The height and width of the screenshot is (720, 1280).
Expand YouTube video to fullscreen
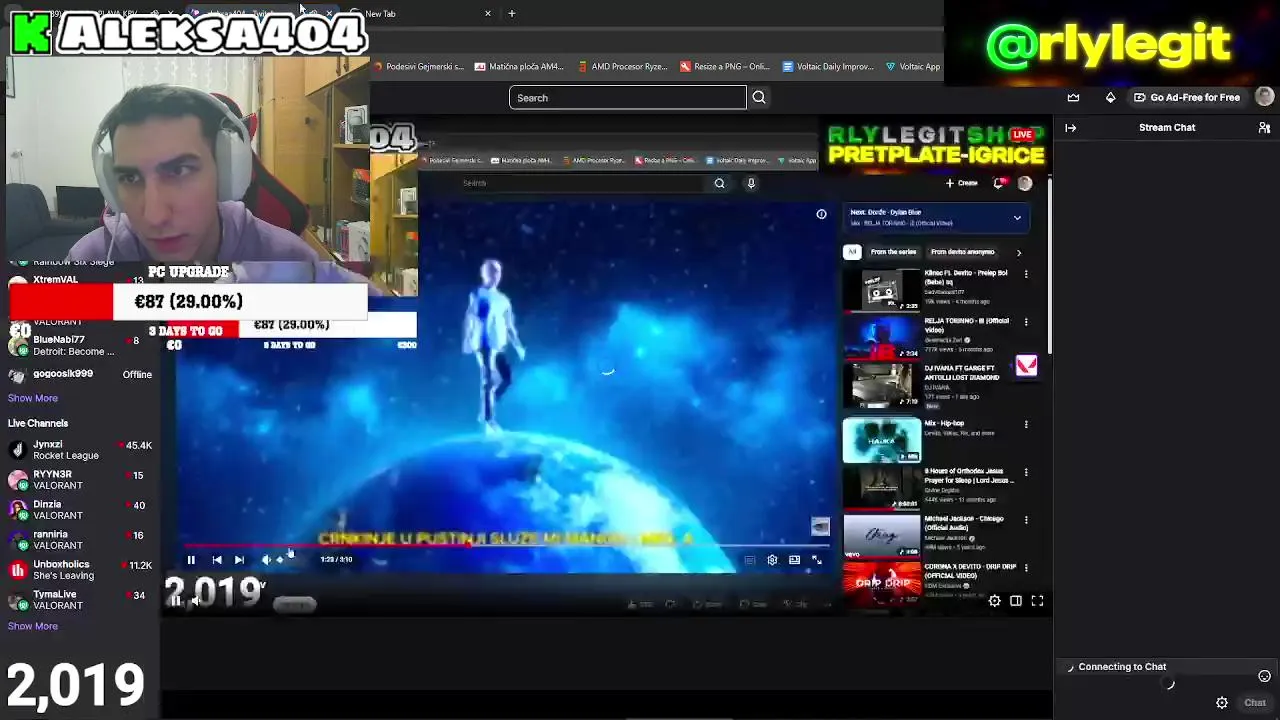(x=816, y=560)
